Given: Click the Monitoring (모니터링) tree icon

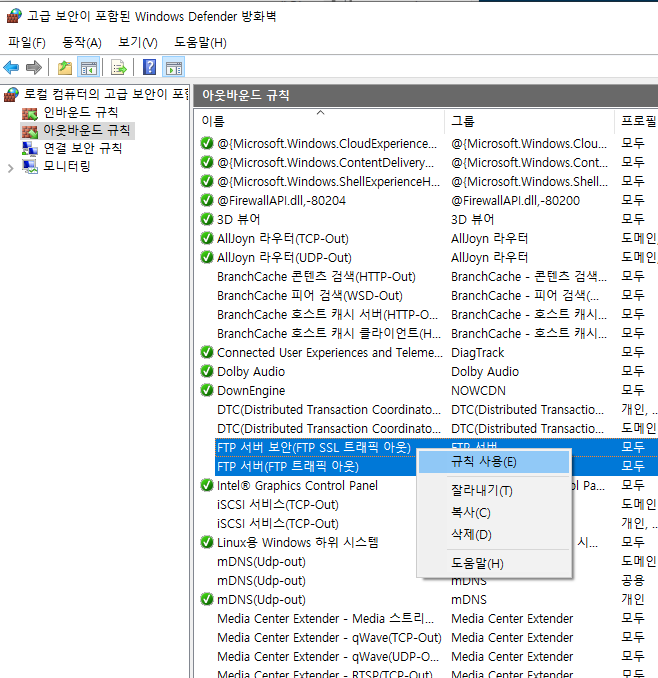Looking at the screenshot, I should click(30, 166).
